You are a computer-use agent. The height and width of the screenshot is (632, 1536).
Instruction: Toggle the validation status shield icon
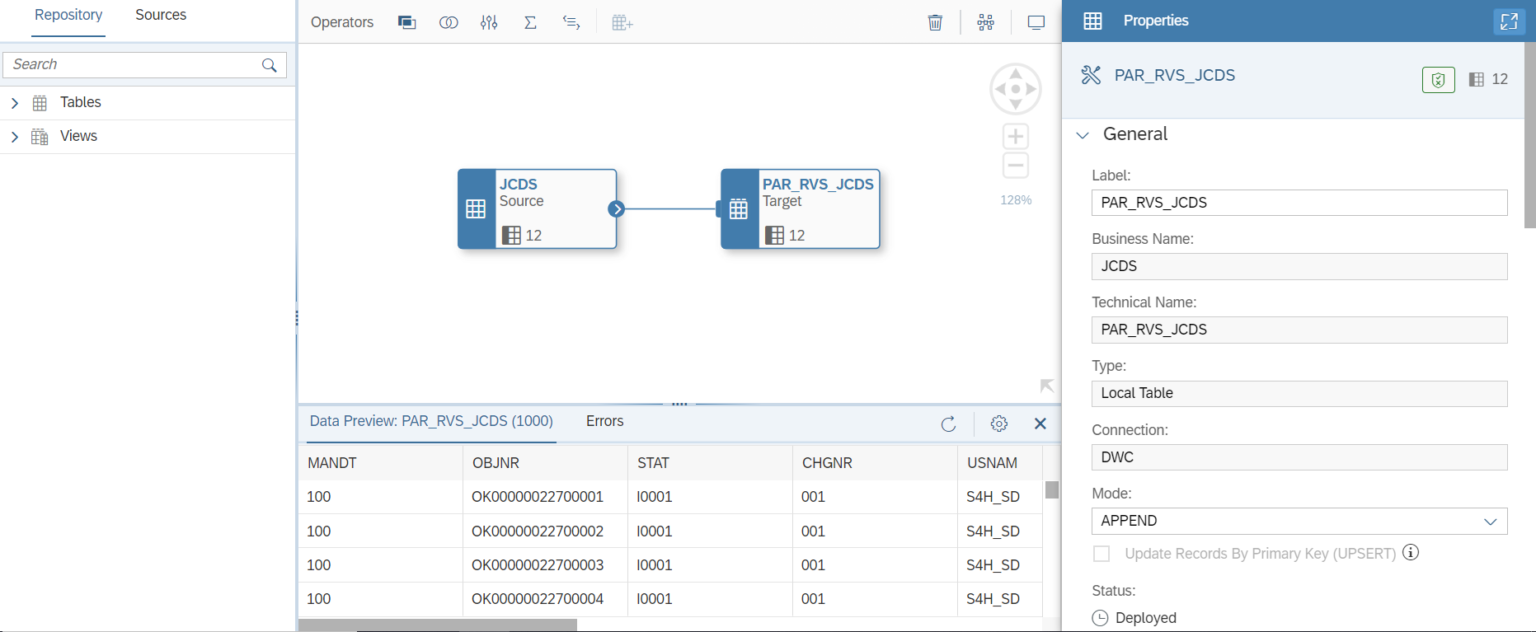tap(1438, 79)
